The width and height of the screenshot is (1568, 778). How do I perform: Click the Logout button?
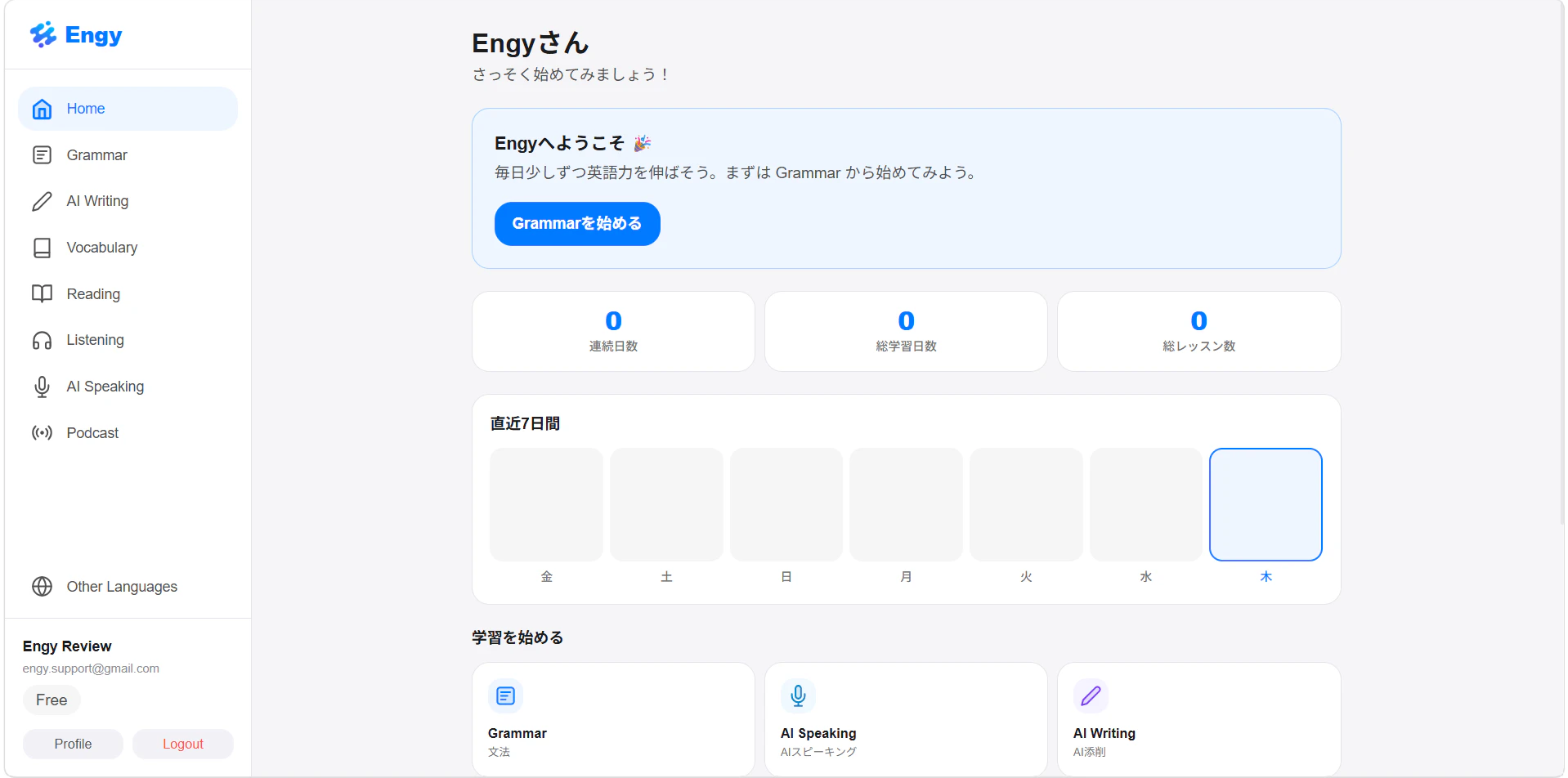(x=183, y=744)
